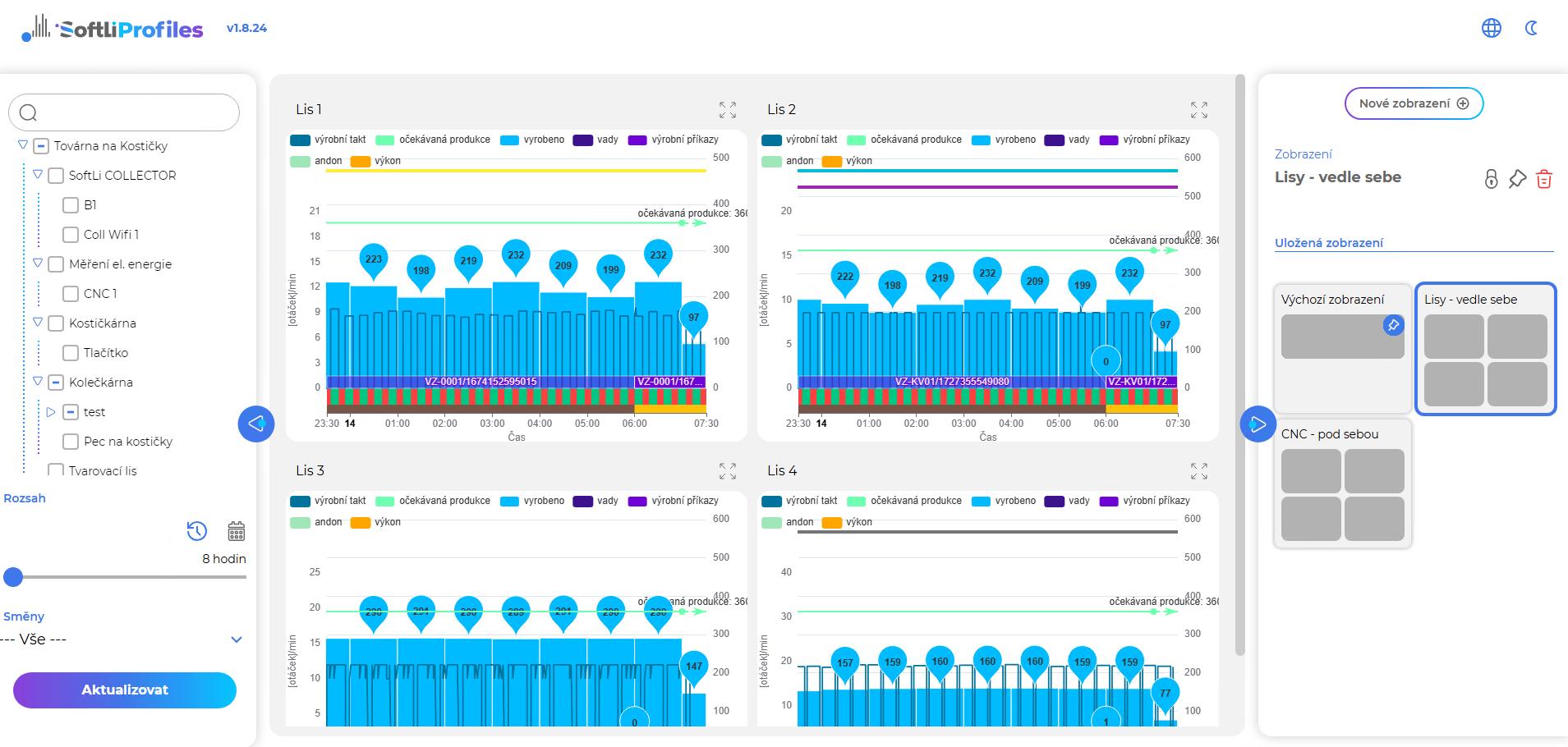
Task: Open the calendar date picker icon
Action: coord(237,531)
